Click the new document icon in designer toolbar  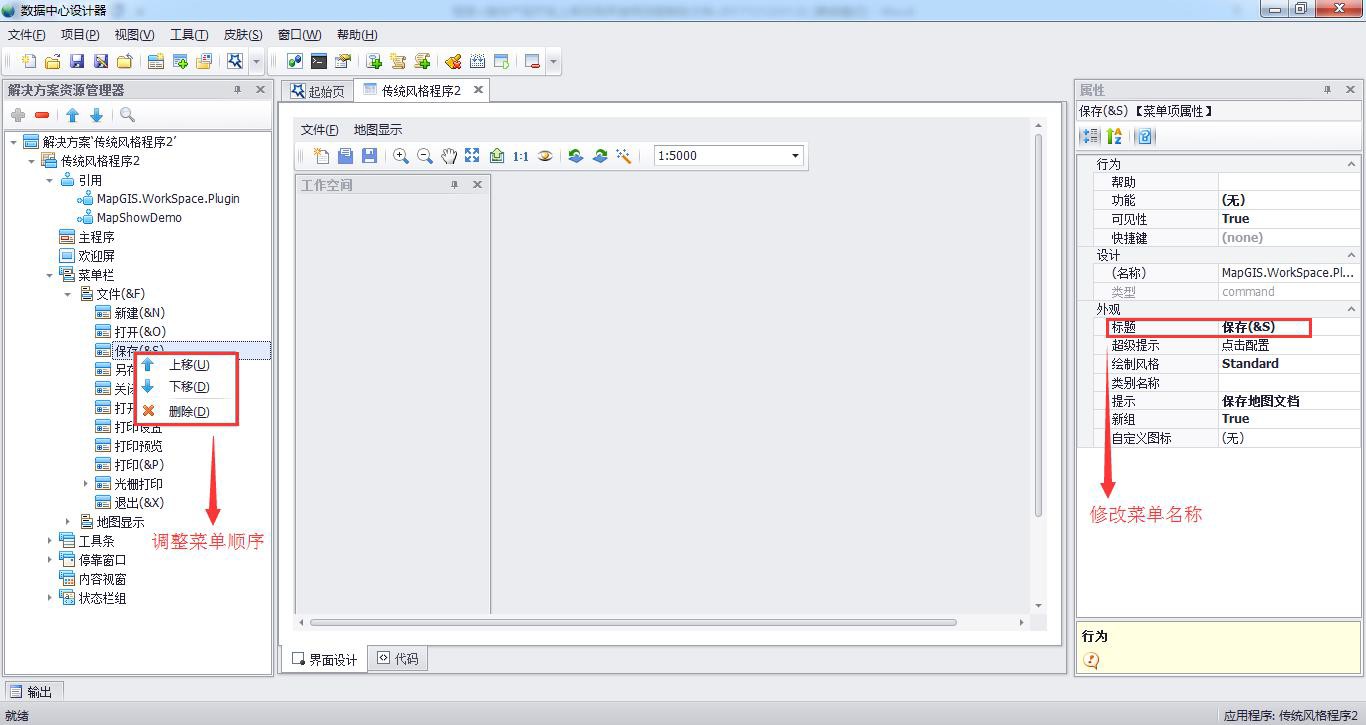click(x=321, y=156)
